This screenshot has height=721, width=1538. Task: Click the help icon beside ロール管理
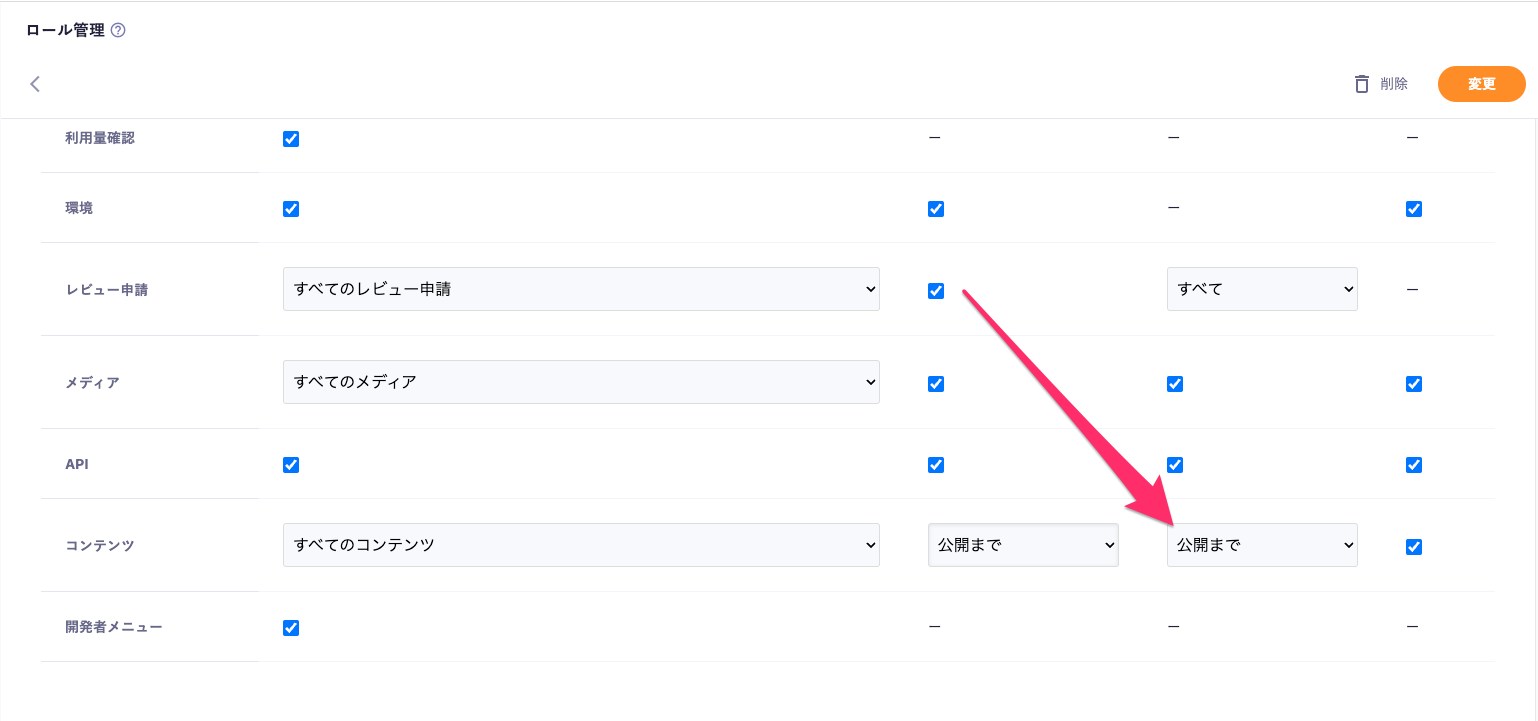pos(118,30)
